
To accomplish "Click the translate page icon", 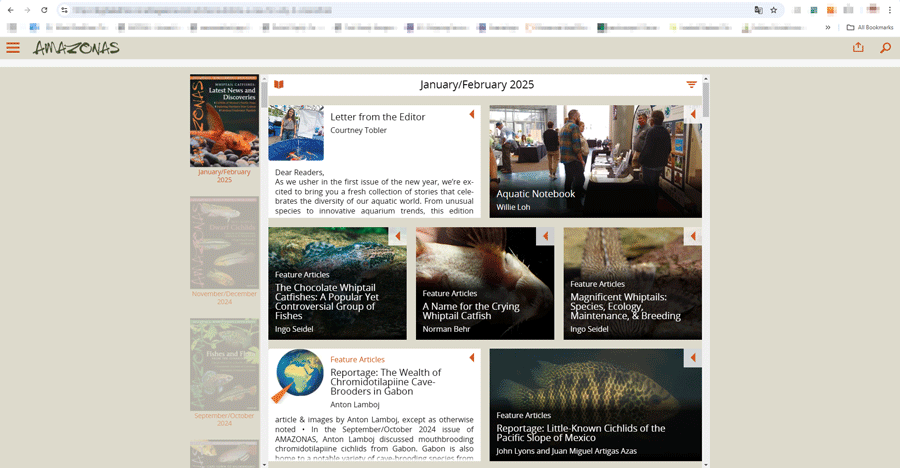I will click(758, 10).
